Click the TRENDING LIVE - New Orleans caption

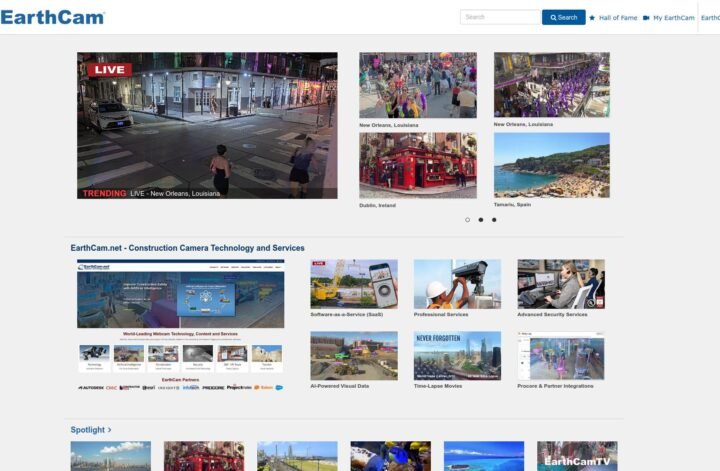click(x=151, y=193)
